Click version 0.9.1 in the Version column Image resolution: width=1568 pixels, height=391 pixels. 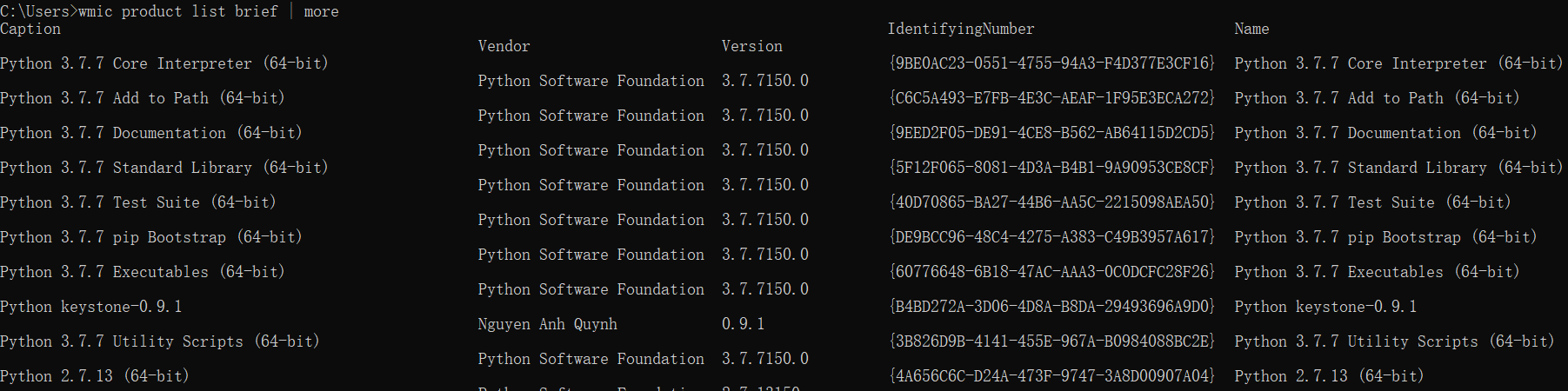click(x=743, y=324)
